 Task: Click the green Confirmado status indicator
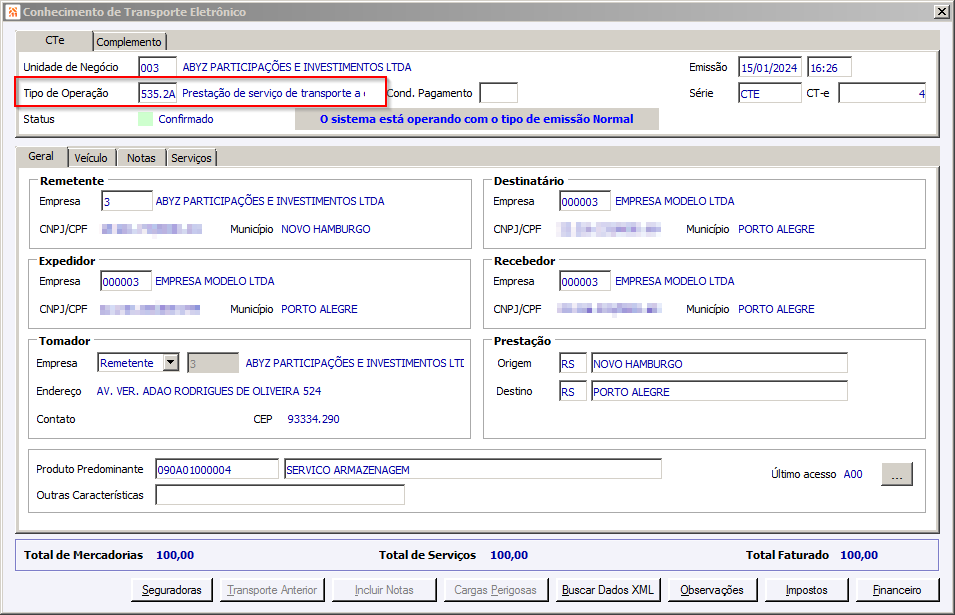coord(146,119)
